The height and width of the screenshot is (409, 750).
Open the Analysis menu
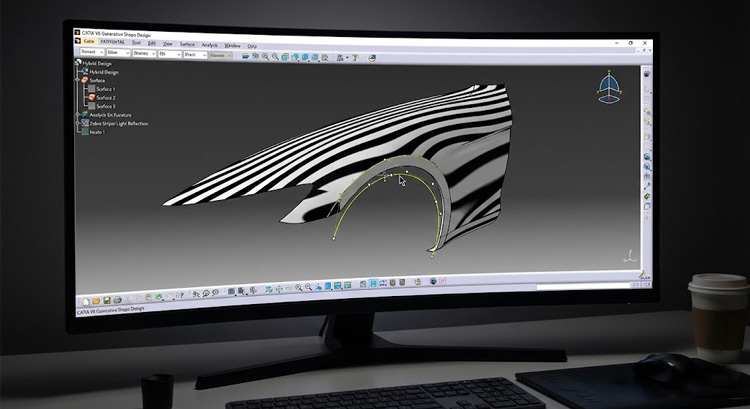click(x=210, y=44)
